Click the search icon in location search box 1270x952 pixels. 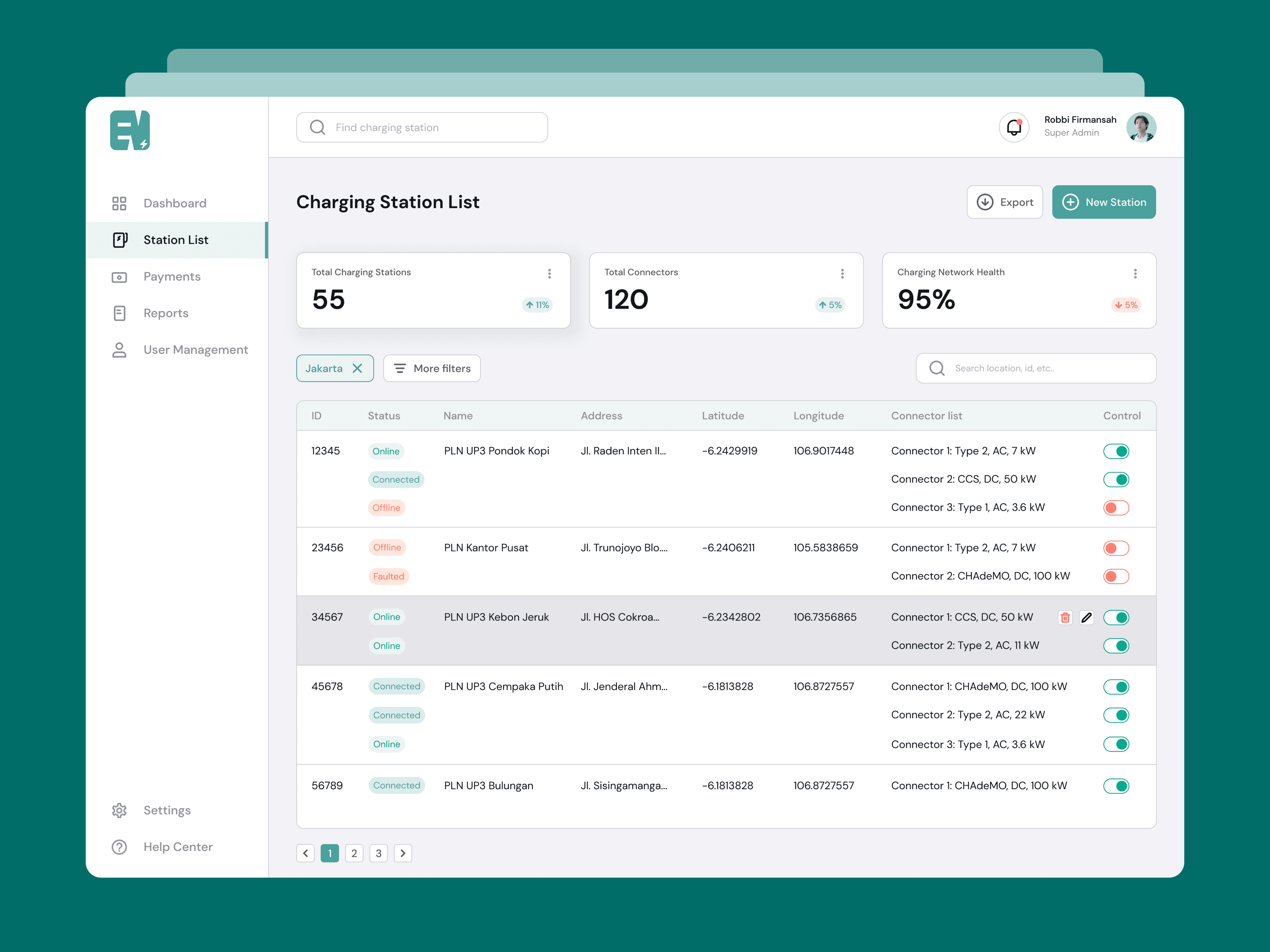937,369
